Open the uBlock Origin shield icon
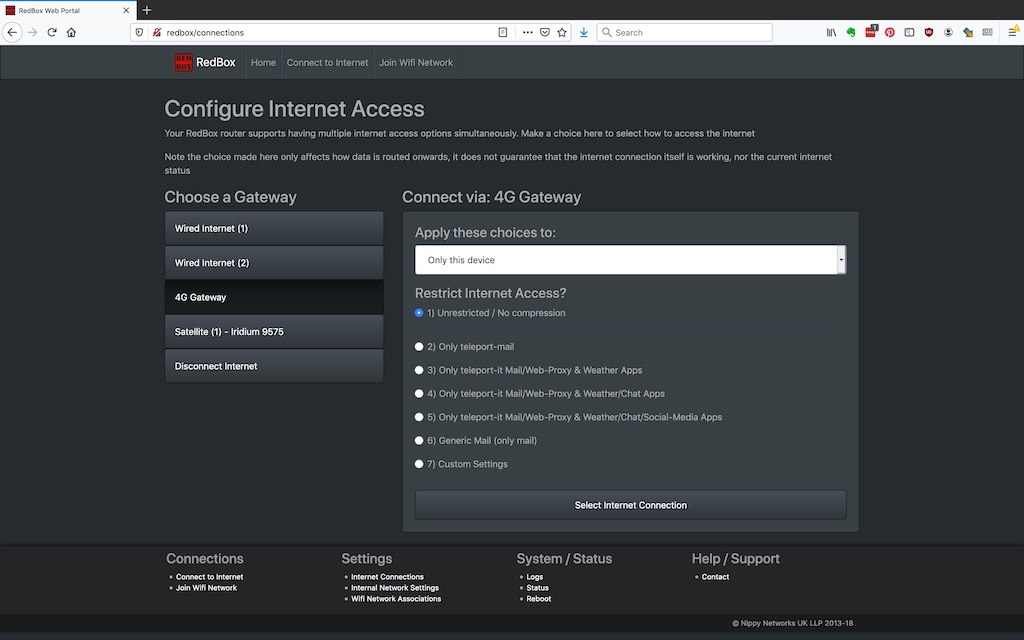 pos(929,32)
